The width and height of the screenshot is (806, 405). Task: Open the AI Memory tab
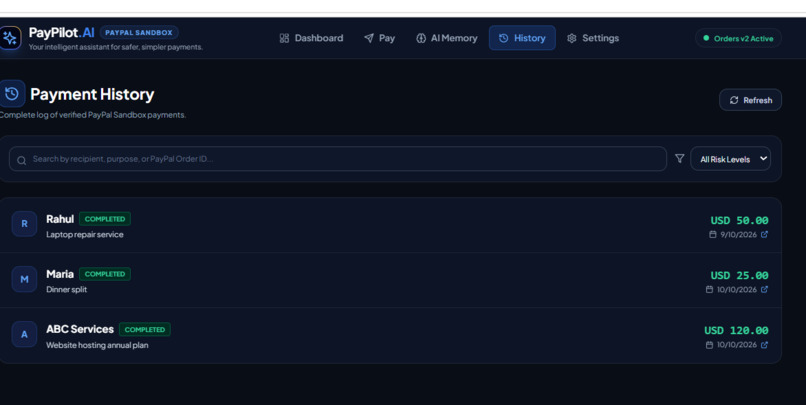tap(446, 38)
